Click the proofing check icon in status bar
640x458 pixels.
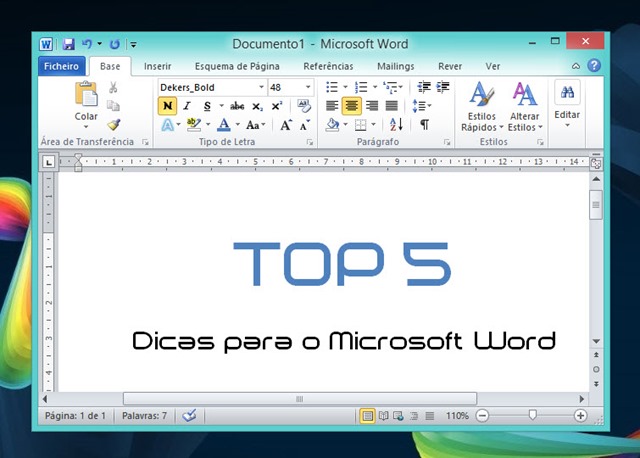pos(189,416)
